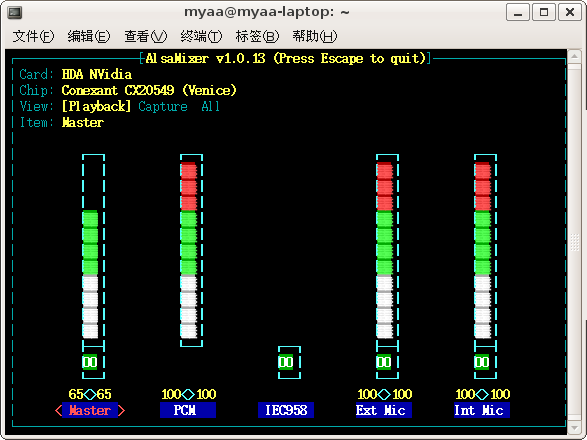Click the PCM volume bar
Screen dimensions: 587x440
pyautogui.click(x=191, y=250)
